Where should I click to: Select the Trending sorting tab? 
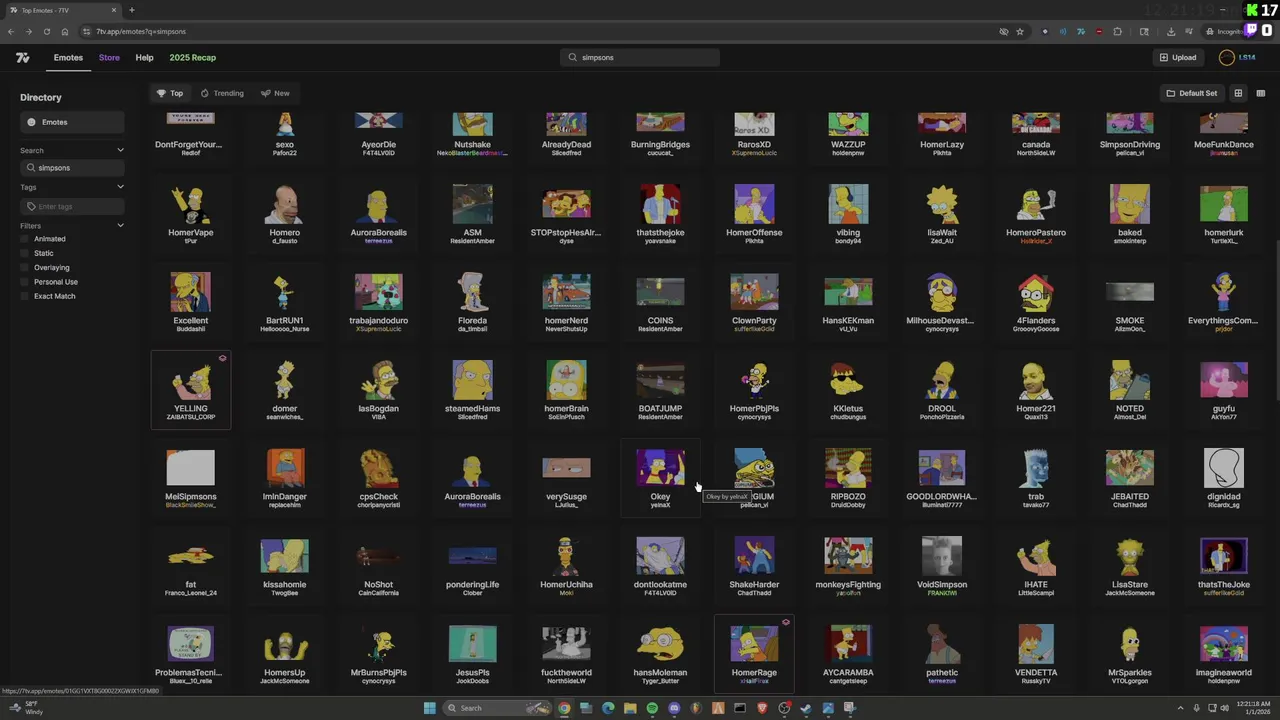(222, 93)
